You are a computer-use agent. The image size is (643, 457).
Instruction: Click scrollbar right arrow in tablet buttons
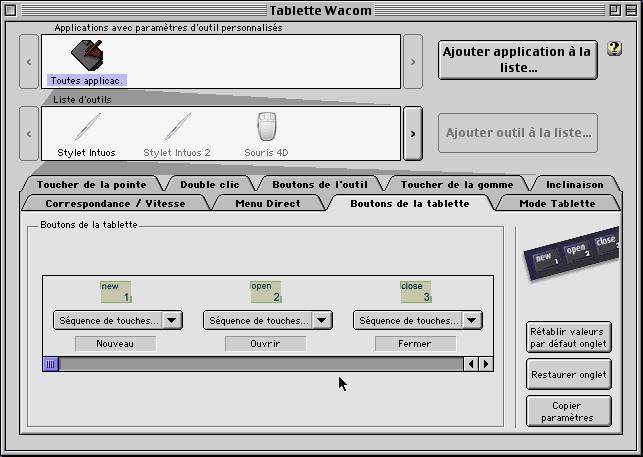coord(486,364)
